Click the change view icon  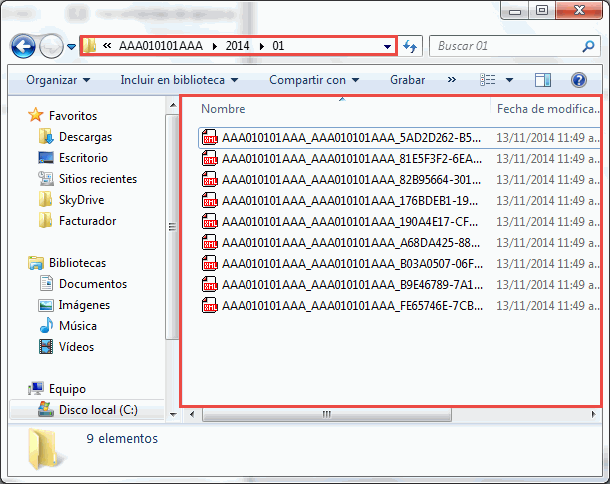tap(488, 80)
